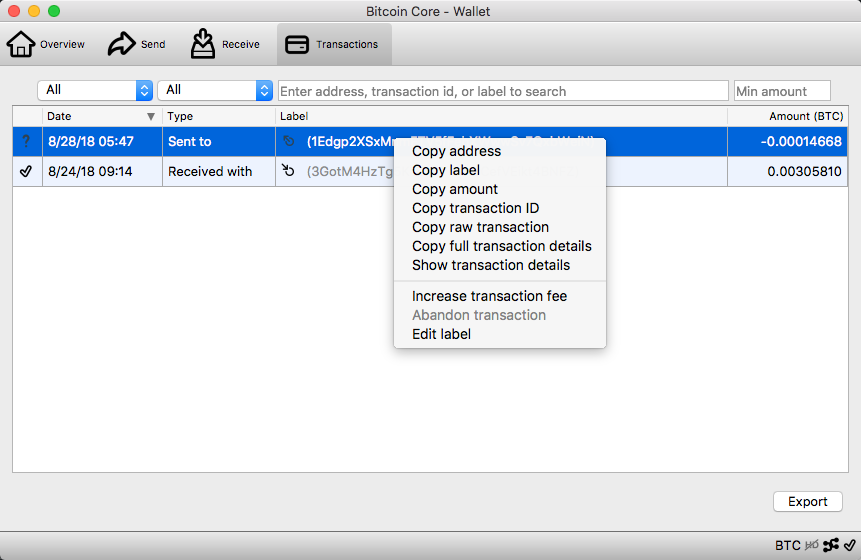Choose Increase transaction fee

tap(489, 296)
